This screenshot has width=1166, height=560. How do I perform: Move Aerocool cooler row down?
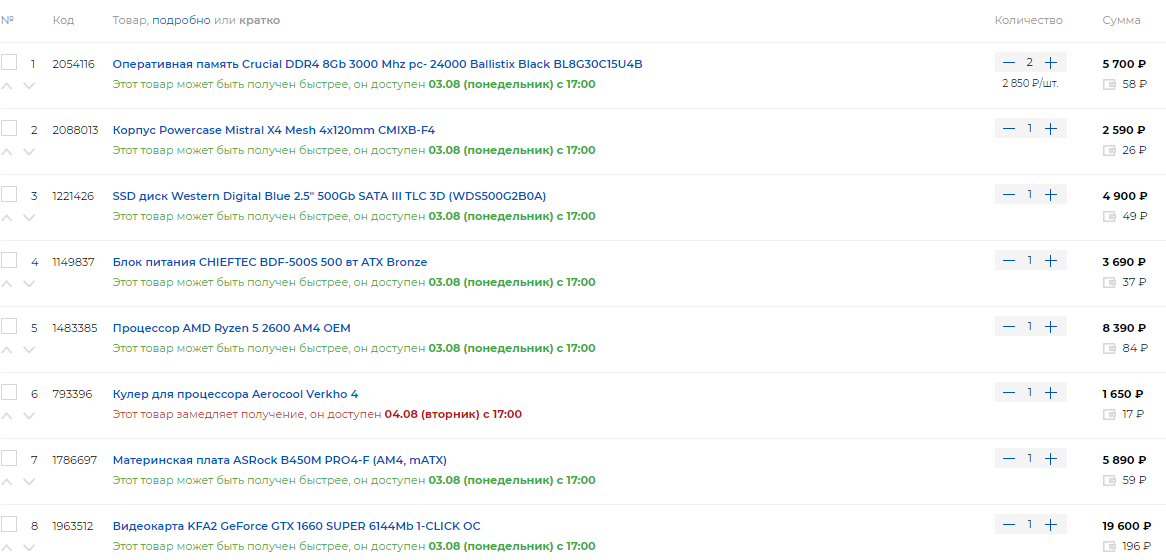tap(29, 416)
